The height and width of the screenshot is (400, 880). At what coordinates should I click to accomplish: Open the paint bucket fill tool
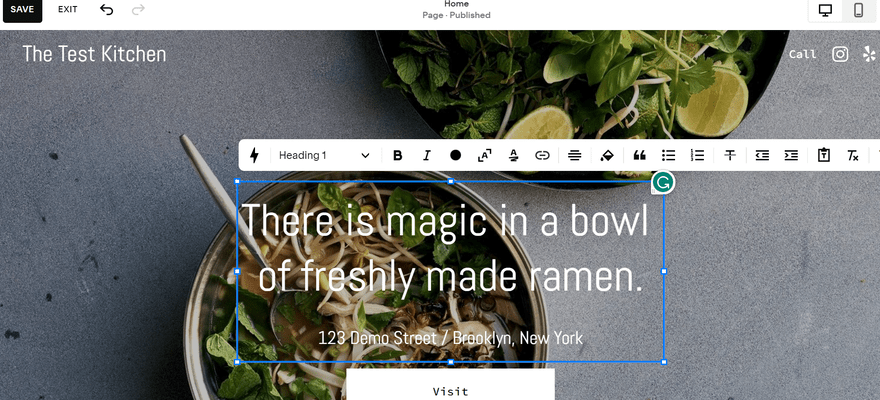[x=607, y=155]
